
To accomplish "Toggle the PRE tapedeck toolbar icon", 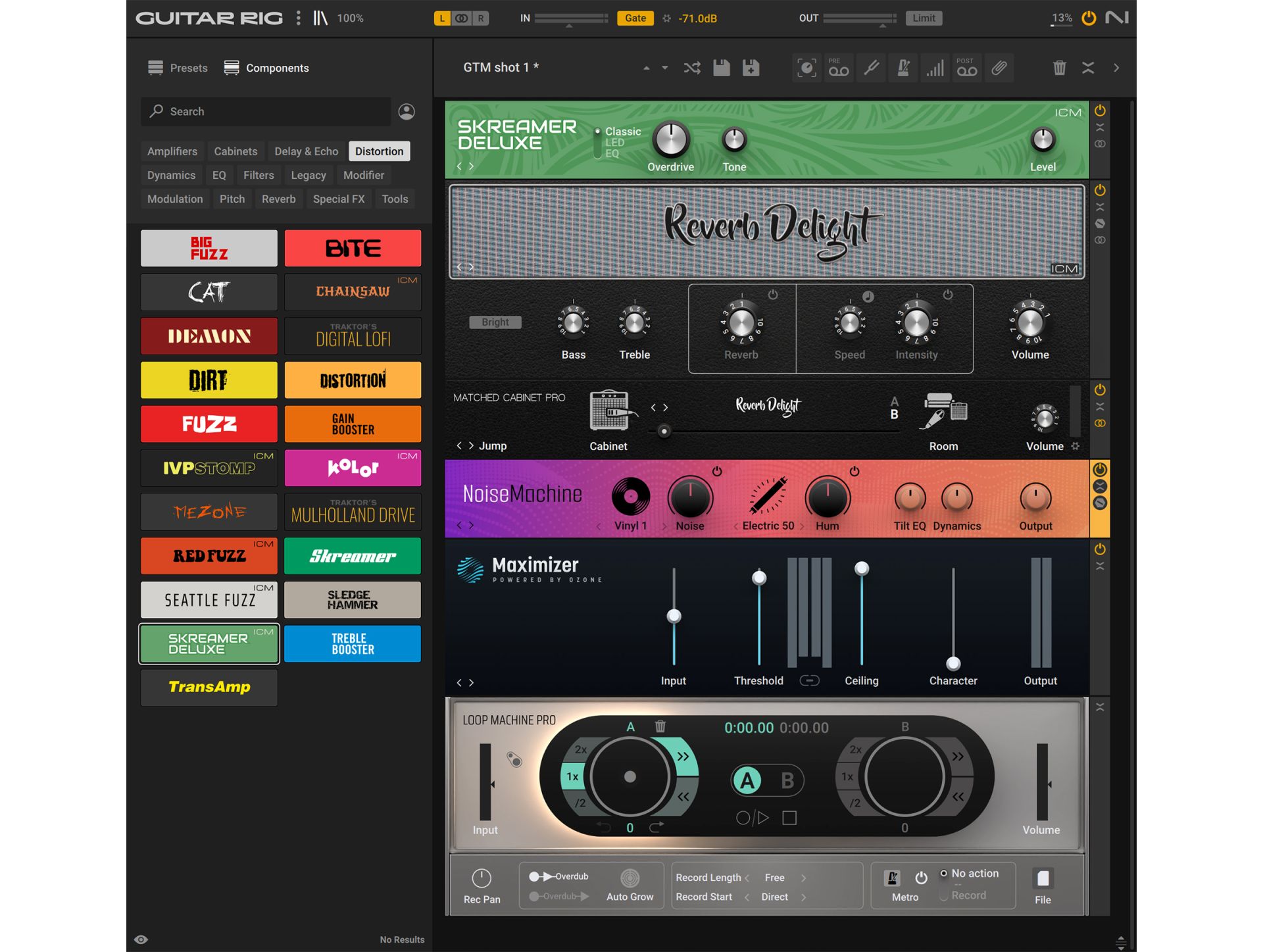I will 839,68.
